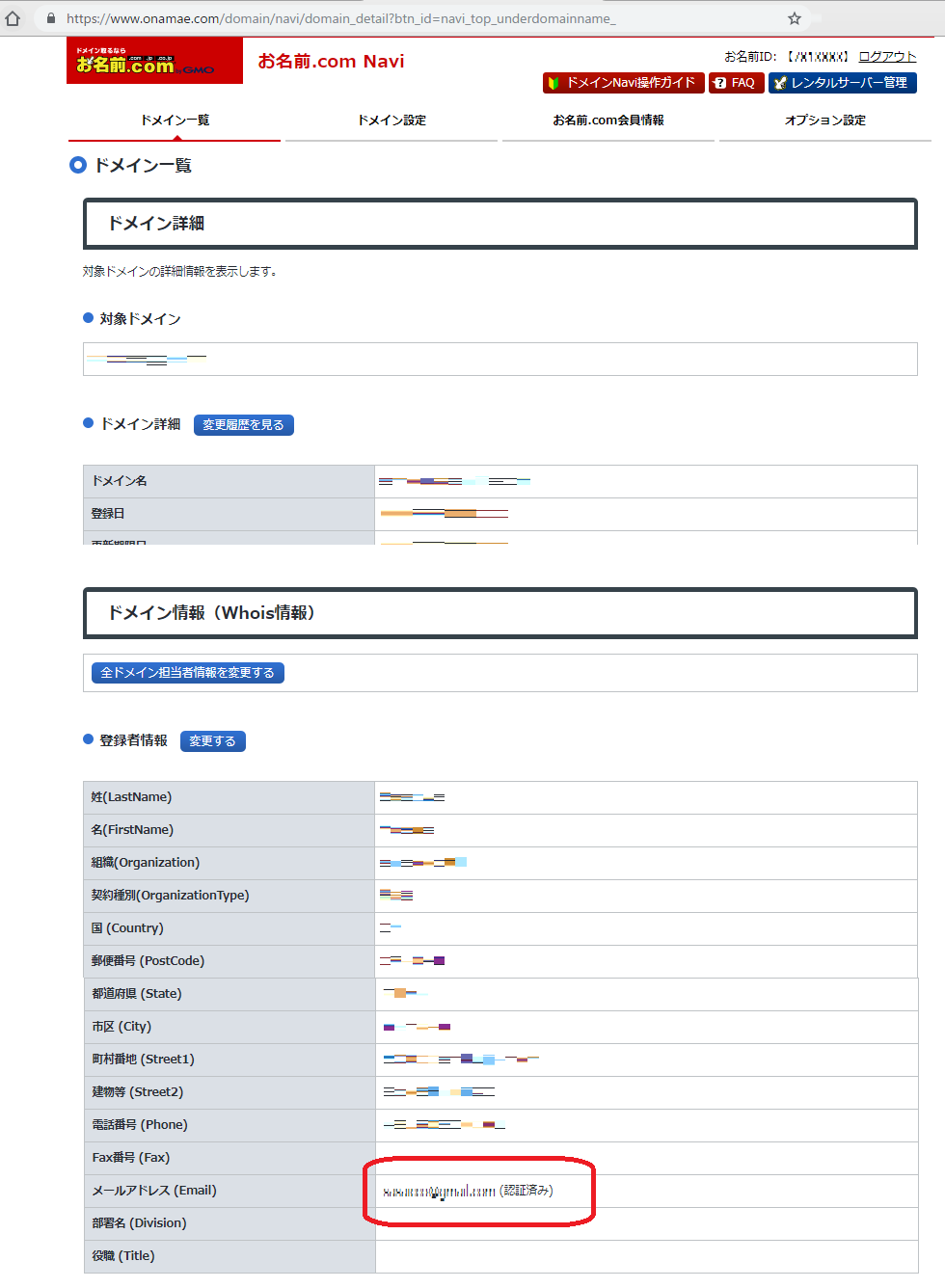Click the 変更履歴を見る button
The width and height of the screenshot is (945, 1288).
pyautogui.click(x=243, y=425)
